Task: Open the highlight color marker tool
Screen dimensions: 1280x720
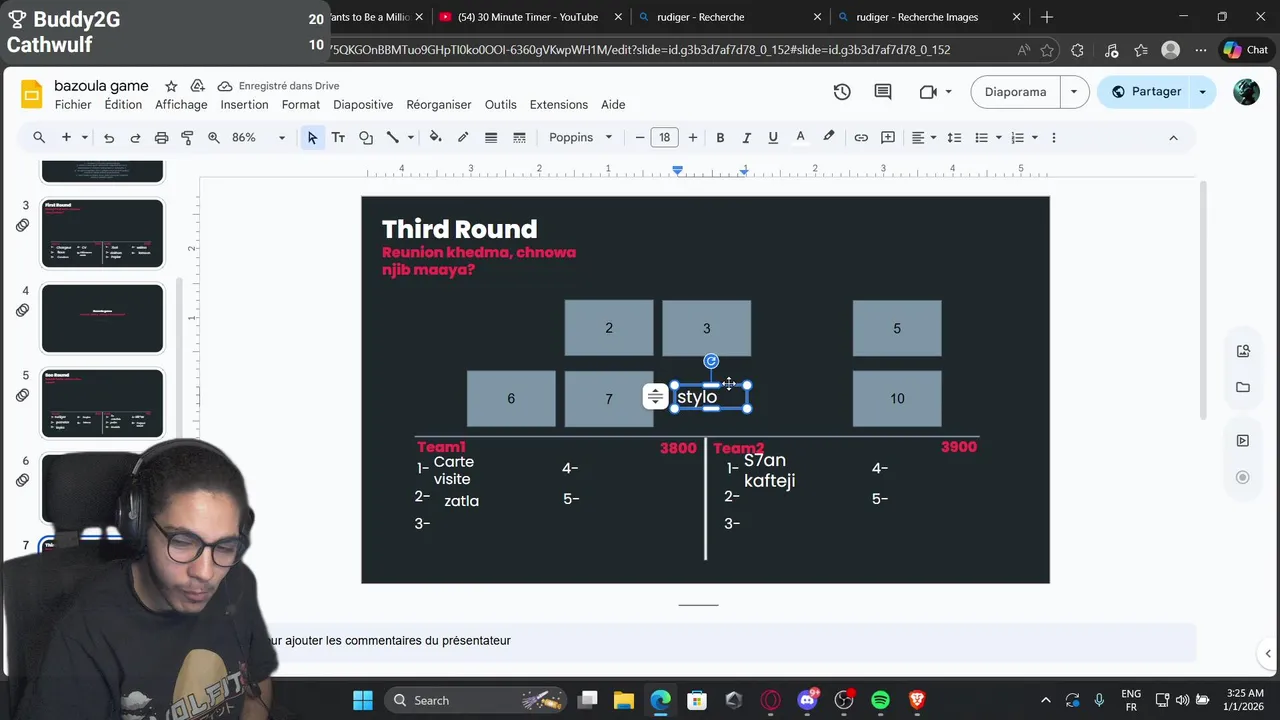Action: tap(828, 137)
